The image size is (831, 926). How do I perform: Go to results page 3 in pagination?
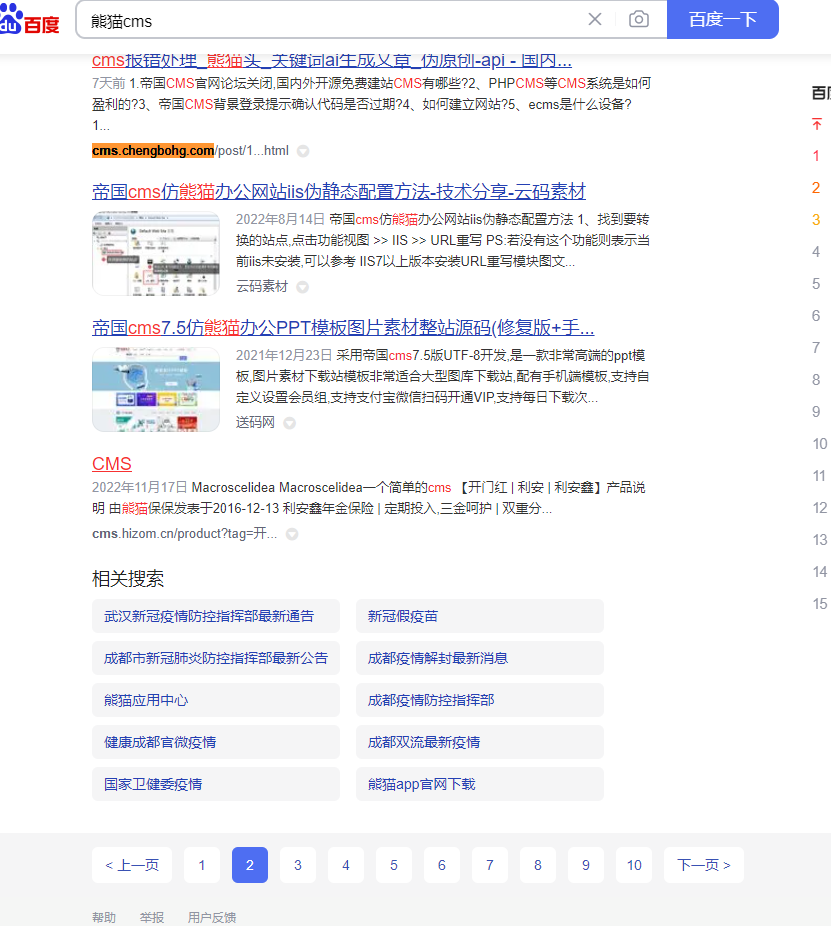298,865
